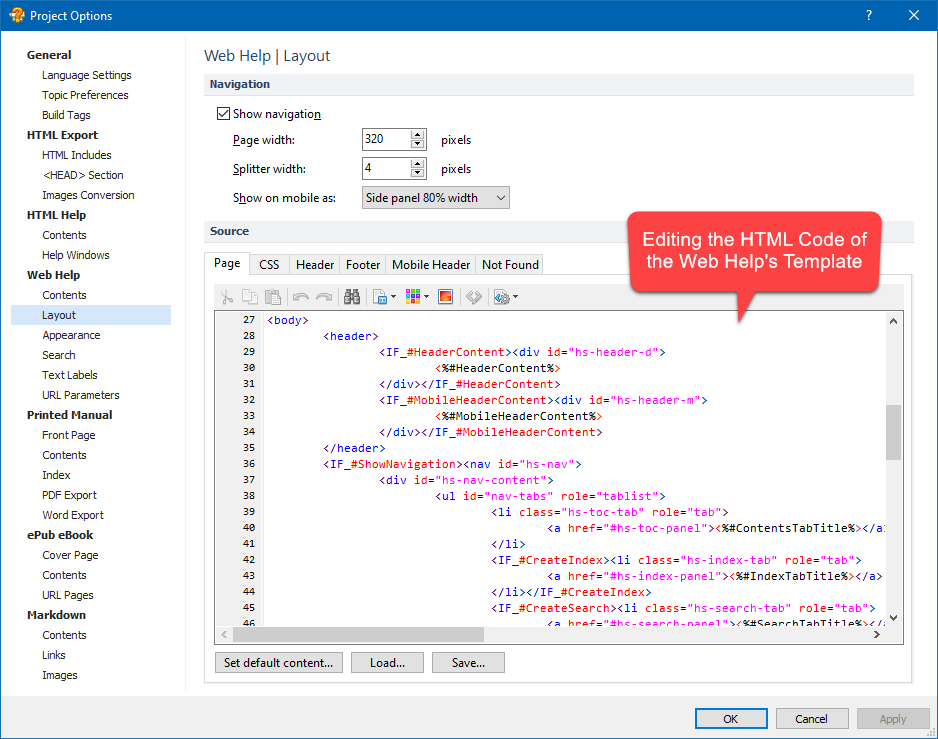Confirm with the OK button

pos(731,719)
